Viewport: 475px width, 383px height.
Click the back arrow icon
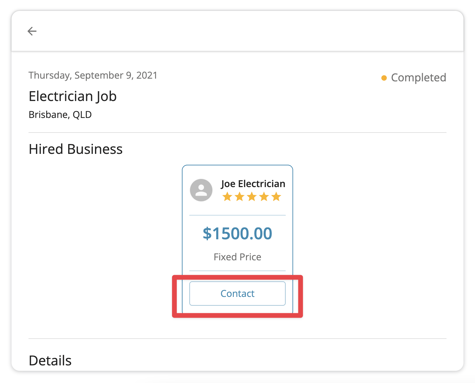click(x=32, y=31)
